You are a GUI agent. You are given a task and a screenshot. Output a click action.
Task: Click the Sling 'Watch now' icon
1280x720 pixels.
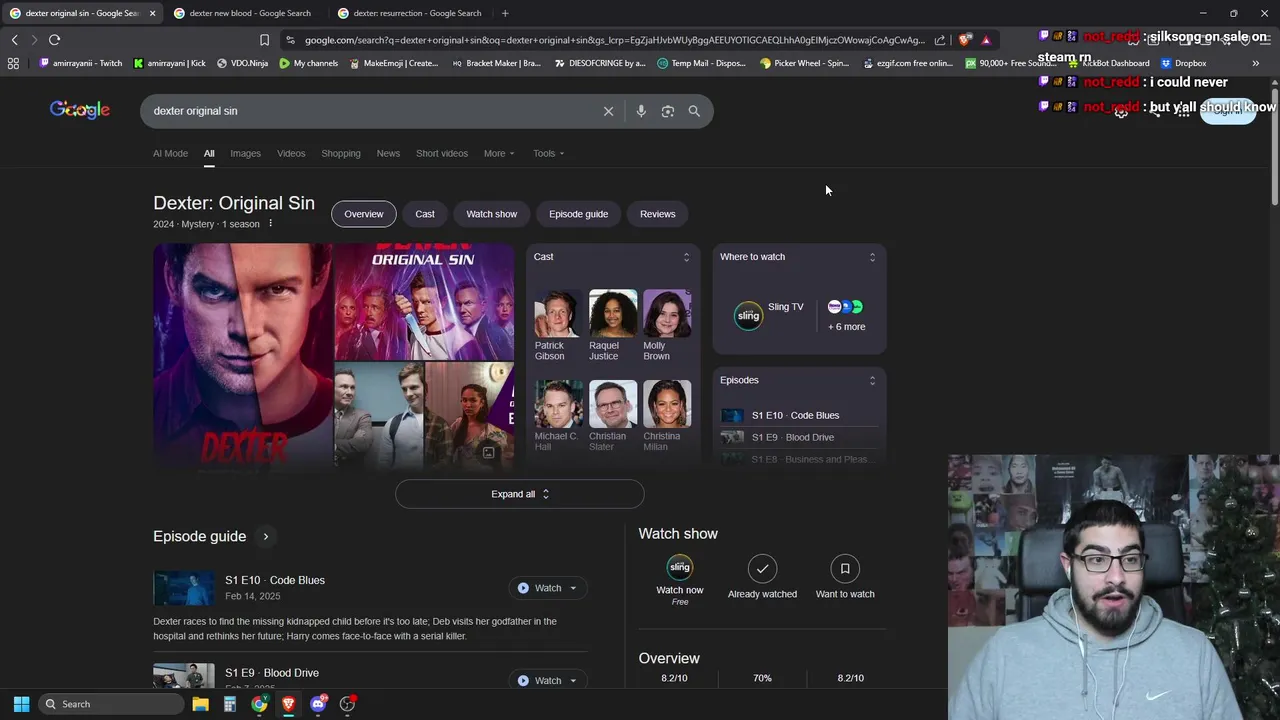click(680, 568)
